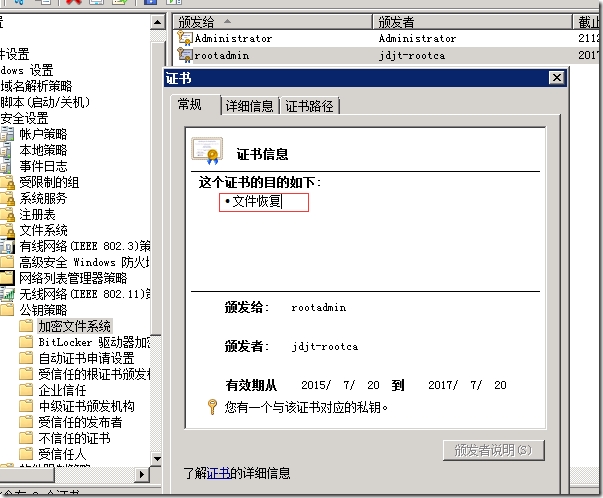603x498 pixels.
Task: Click the 企业信任 folder icon
Action: click(26, 390)
